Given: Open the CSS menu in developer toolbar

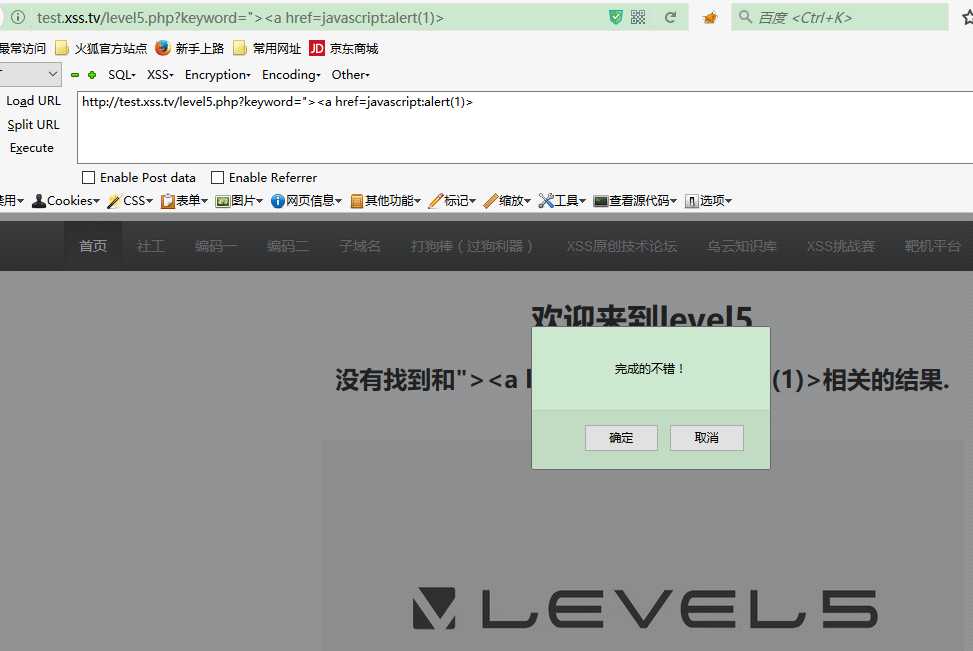Looking at the screenshot, I should [130, 200].
